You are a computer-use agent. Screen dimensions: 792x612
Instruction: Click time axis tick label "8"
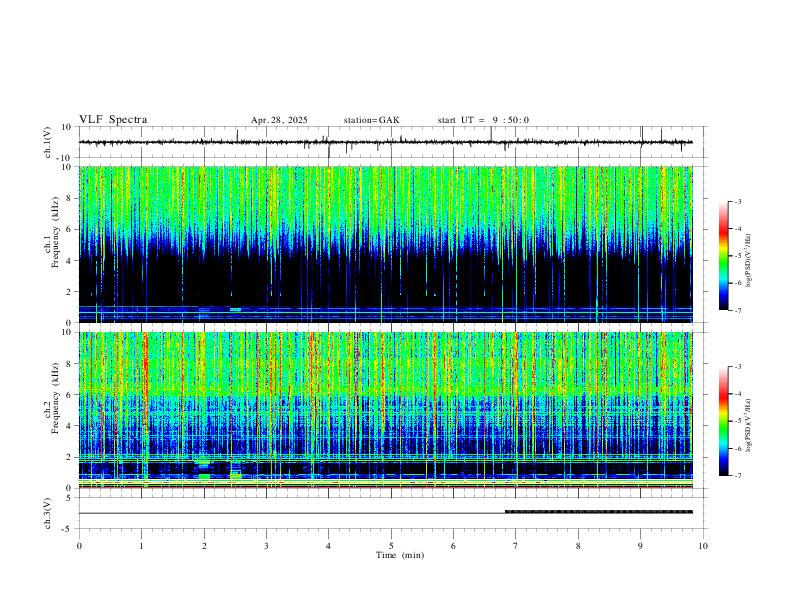[578, 546]
